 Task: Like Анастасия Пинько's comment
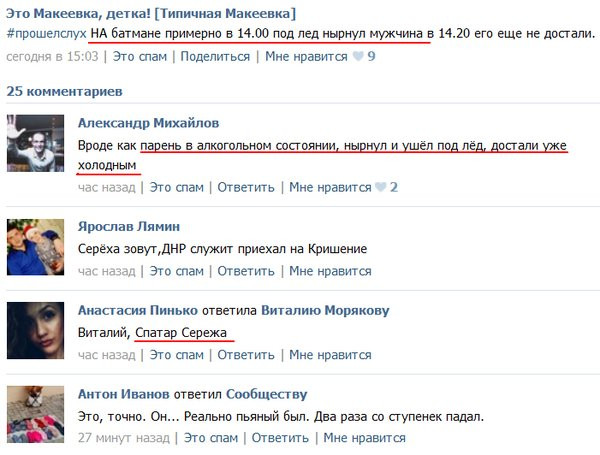330,355
